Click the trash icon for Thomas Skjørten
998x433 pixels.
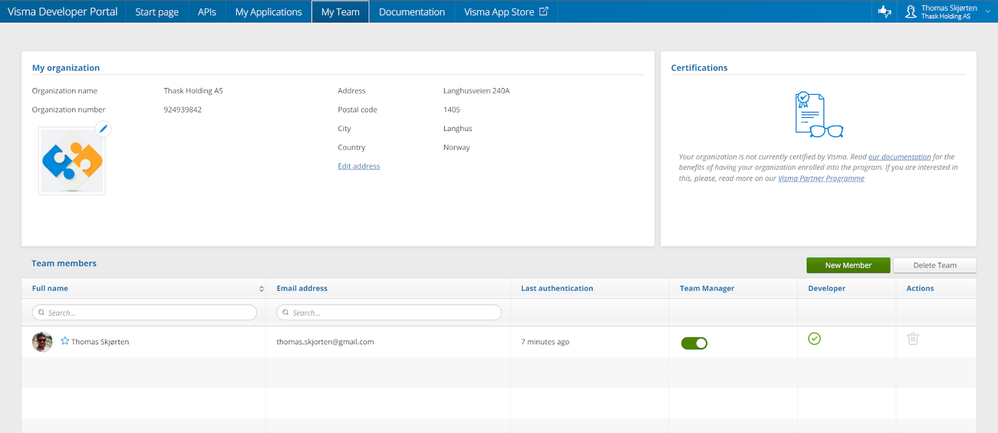tap(912, 340)
